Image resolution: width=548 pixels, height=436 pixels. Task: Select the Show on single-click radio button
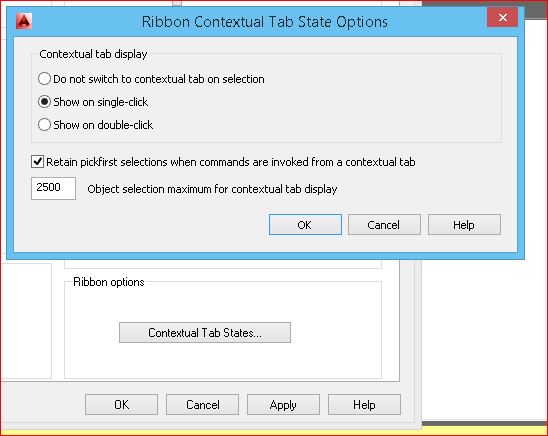[x=44, y=102]
